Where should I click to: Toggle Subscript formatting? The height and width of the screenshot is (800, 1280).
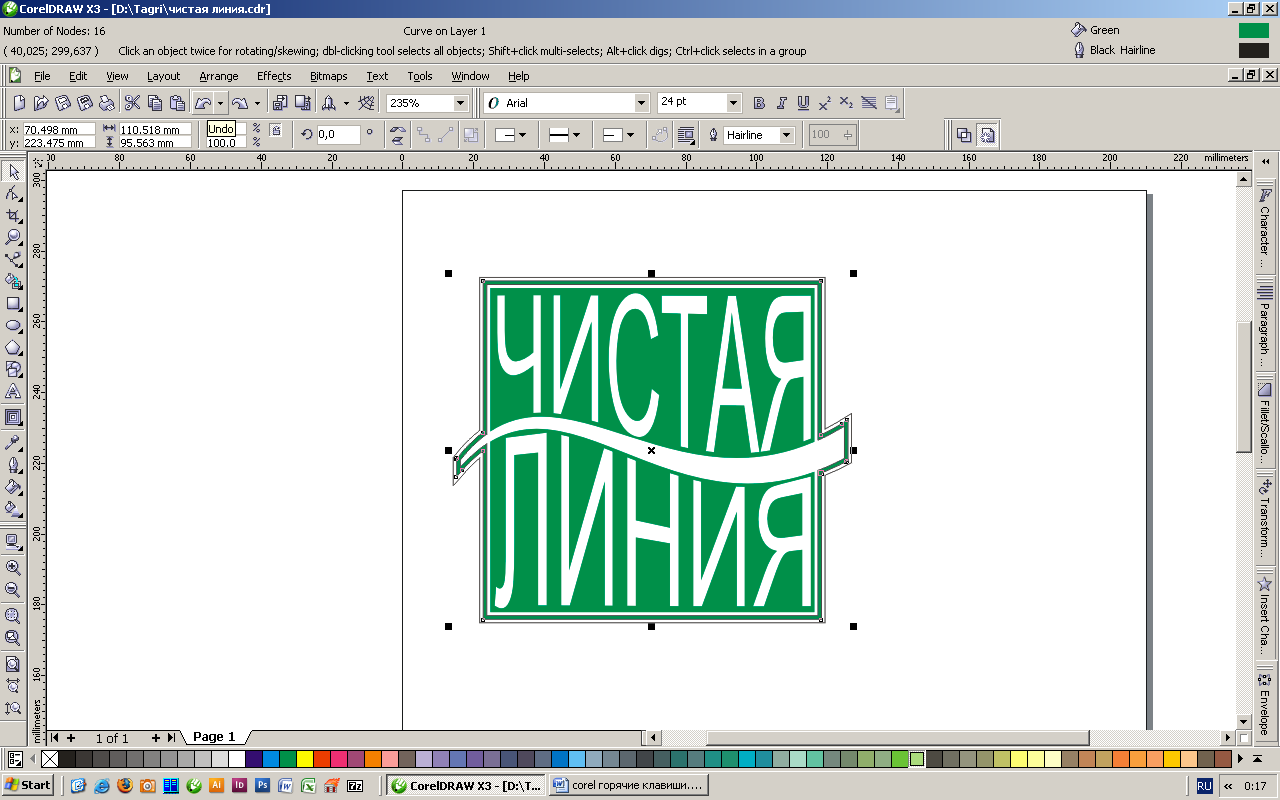coord(847,103)
